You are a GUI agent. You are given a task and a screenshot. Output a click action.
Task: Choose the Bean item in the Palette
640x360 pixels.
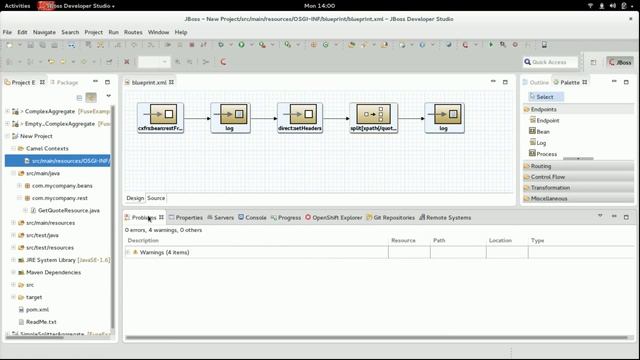pyautogui.click(x=540, y=131)
